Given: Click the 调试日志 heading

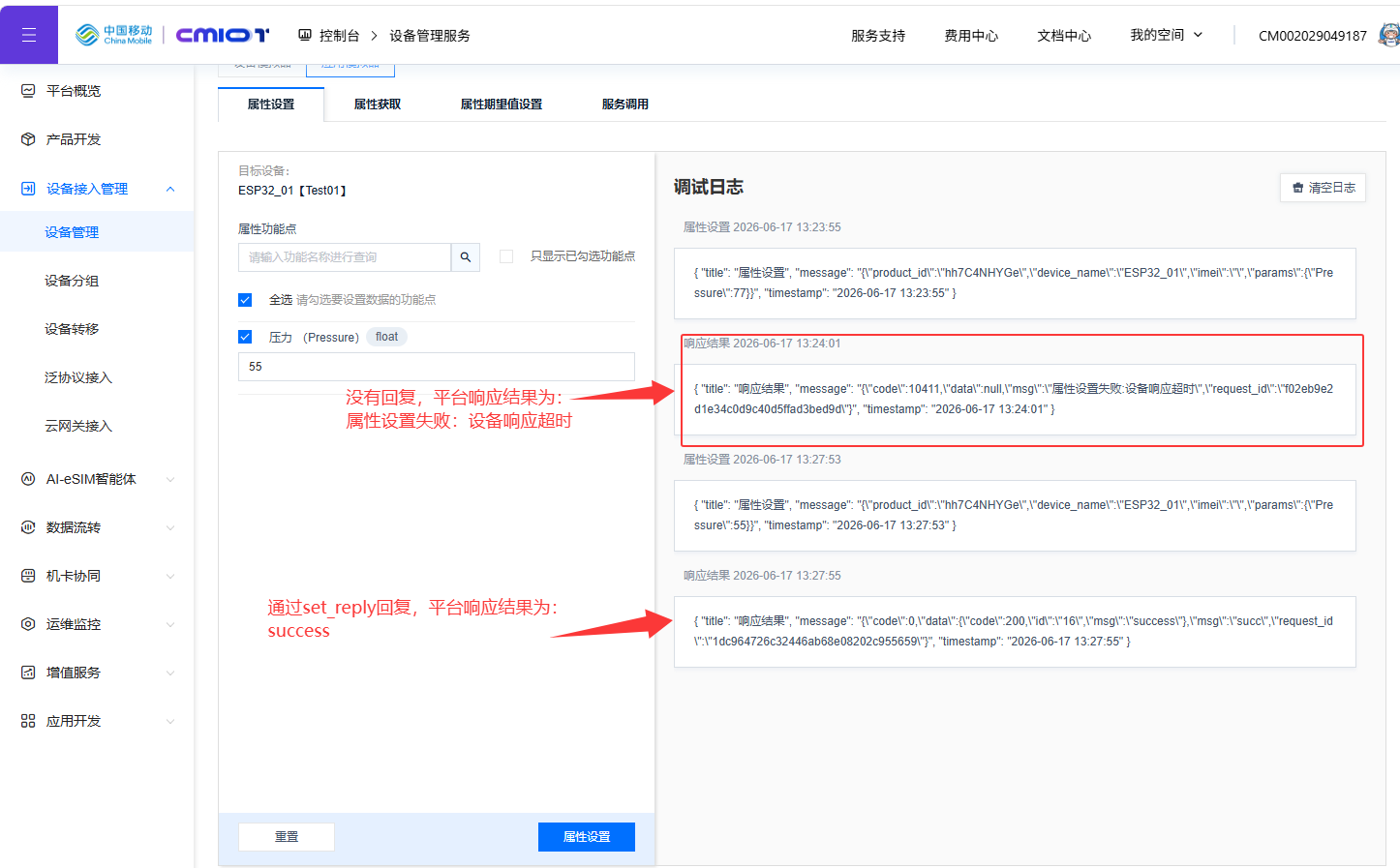Looking at the screenshot, I should (709, 187).
